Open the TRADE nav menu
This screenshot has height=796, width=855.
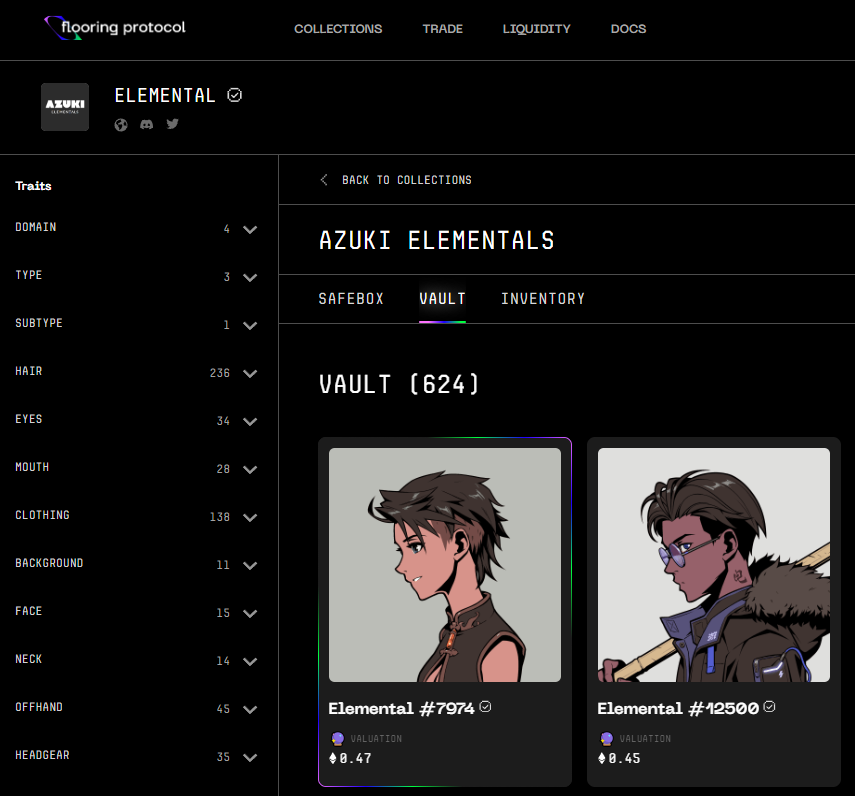[x=443, y=29]
